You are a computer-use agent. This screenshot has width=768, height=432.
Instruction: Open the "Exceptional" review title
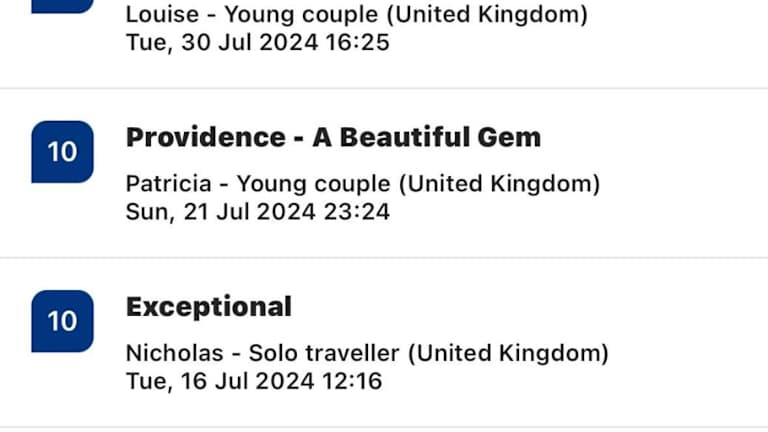click(209, 307)
